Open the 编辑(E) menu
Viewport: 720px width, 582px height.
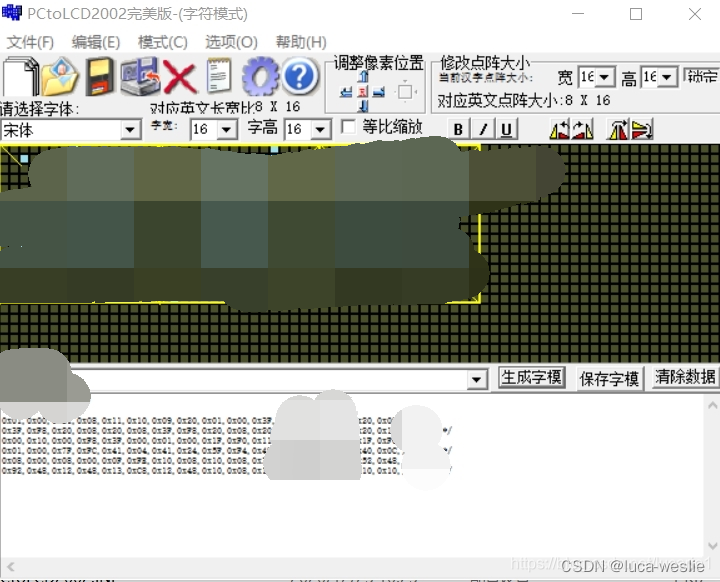pos(96,42)
